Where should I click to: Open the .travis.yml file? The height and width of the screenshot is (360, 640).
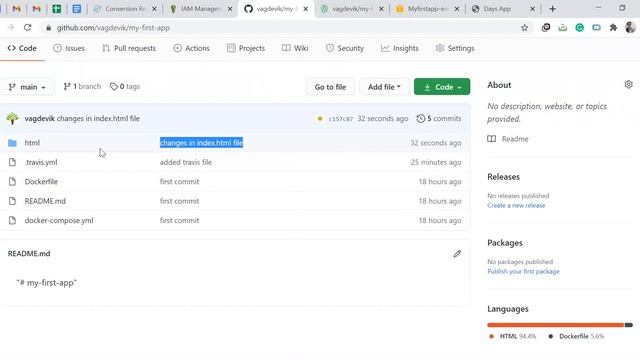coord(41,162)
